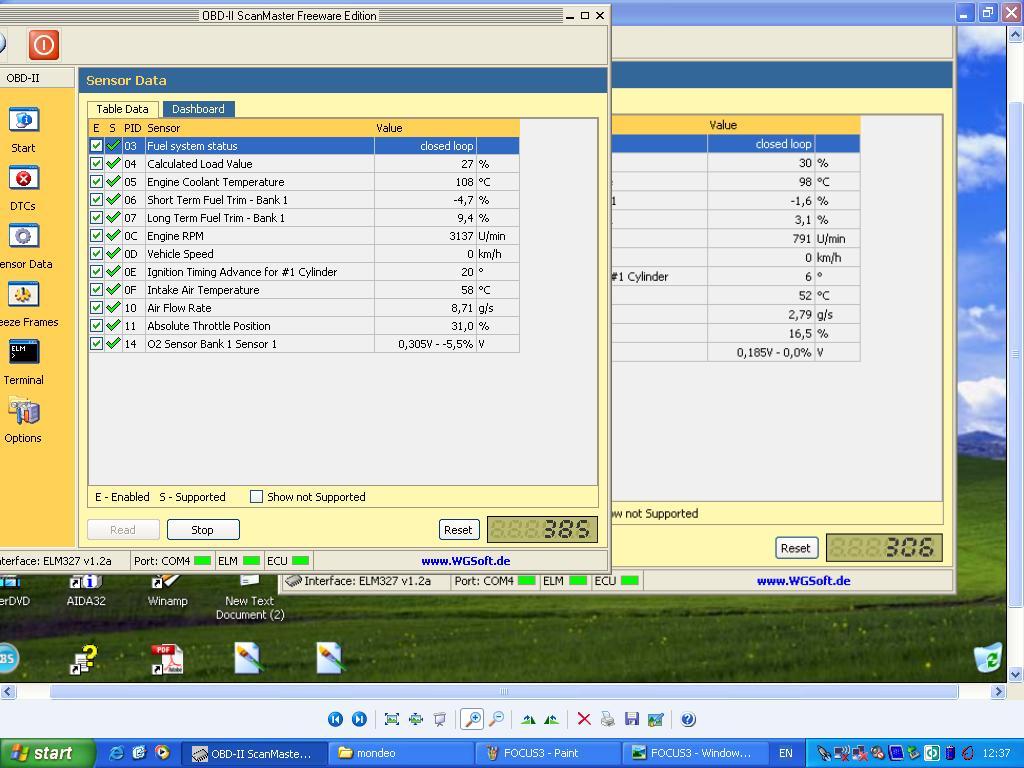The width and height of the screenshot is (1024, 768).
Task: Select the OBD-II sidebar tab
Action: (37, 78)
